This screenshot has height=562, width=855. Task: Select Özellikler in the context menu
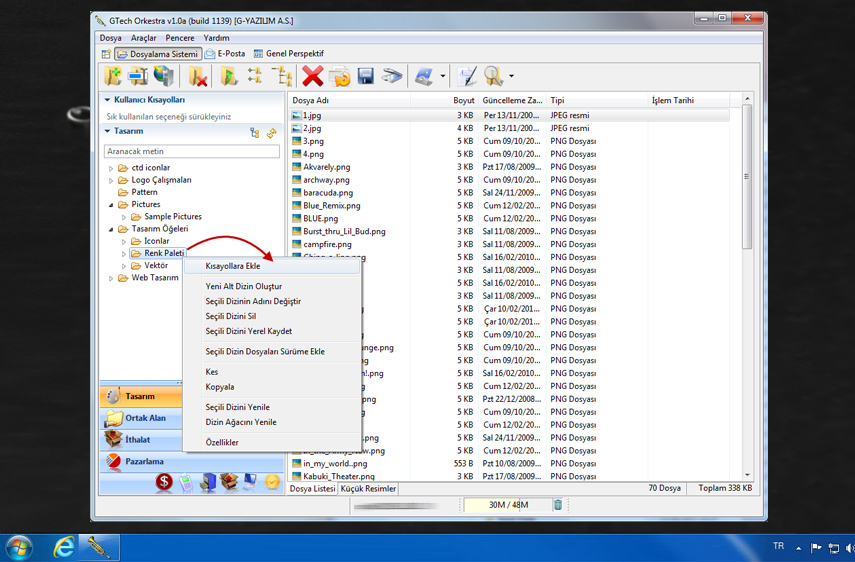[222, 443]
